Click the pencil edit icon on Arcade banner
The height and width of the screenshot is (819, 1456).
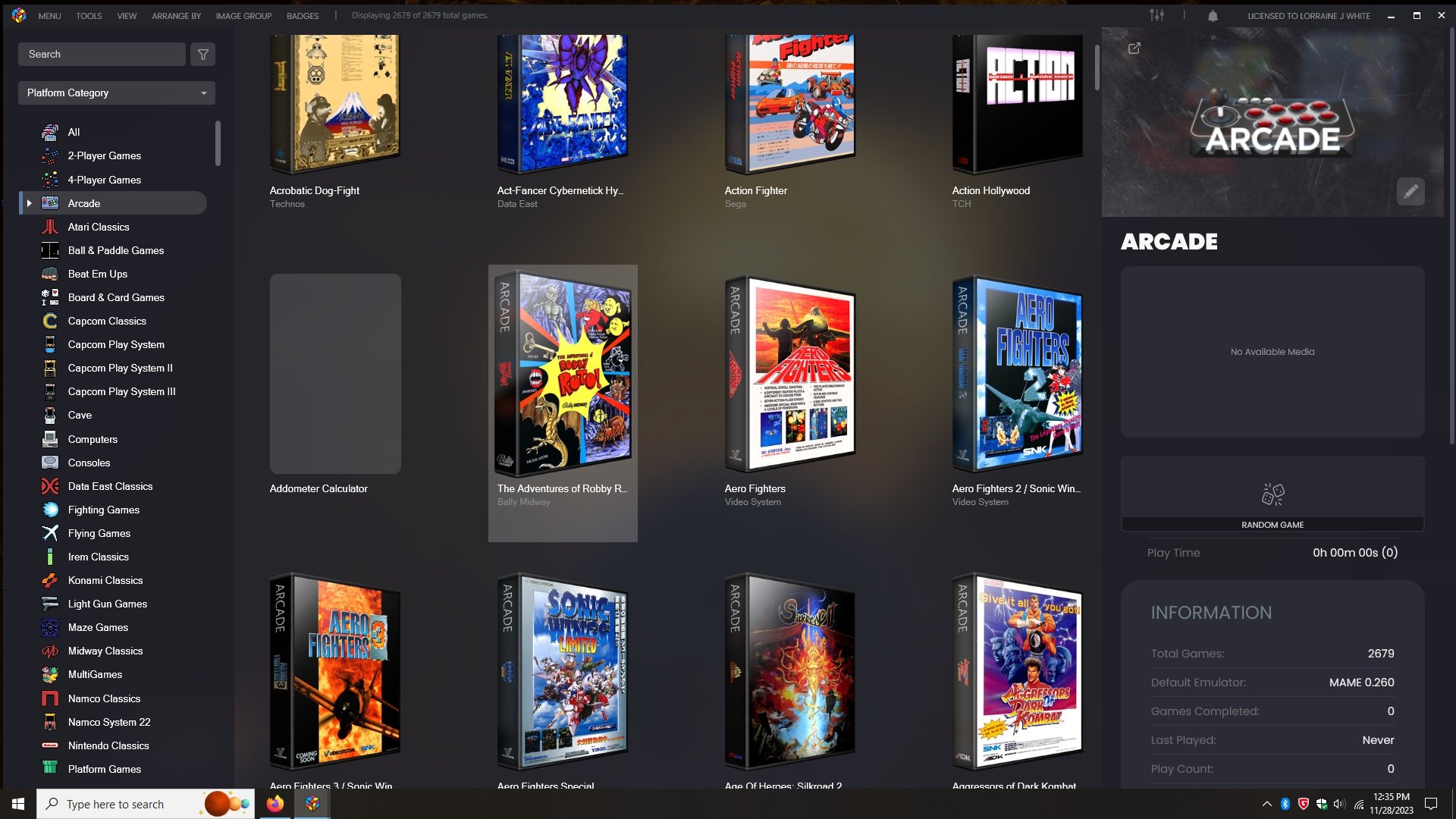click(x=1410, y=192)
